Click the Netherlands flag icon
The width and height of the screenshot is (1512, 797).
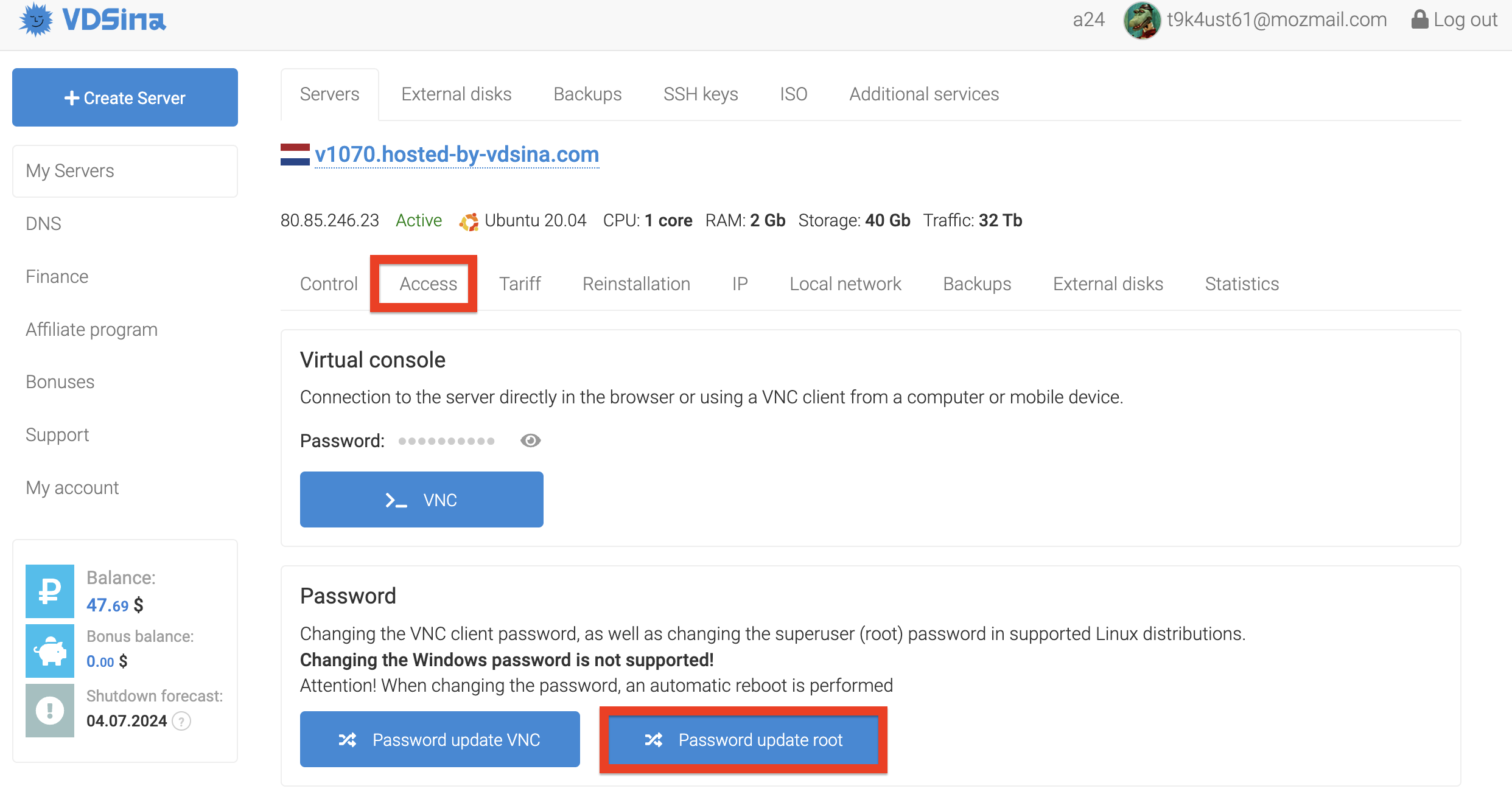pos(295,155)
